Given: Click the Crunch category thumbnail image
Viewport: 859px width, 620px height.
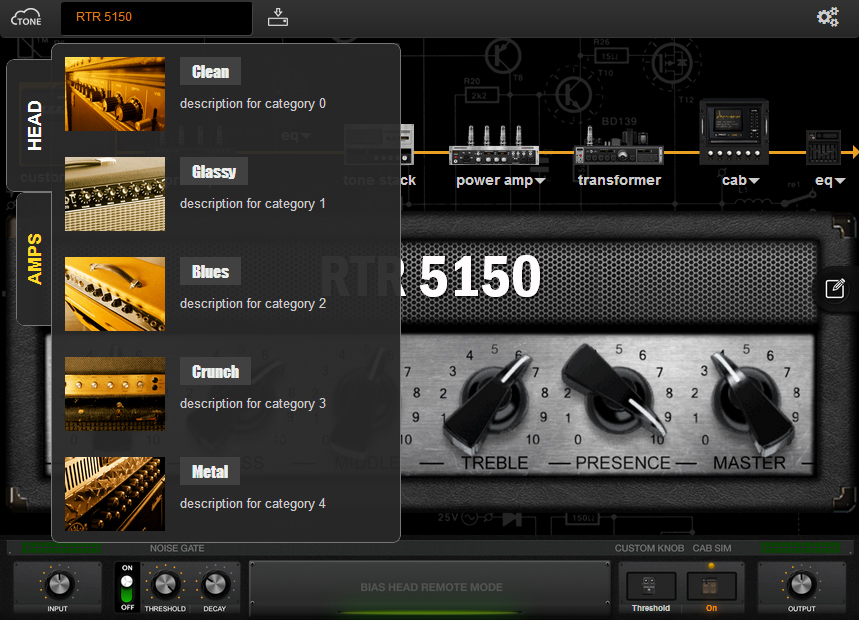Looking at the screenshot, I should (x=115, y=394).
